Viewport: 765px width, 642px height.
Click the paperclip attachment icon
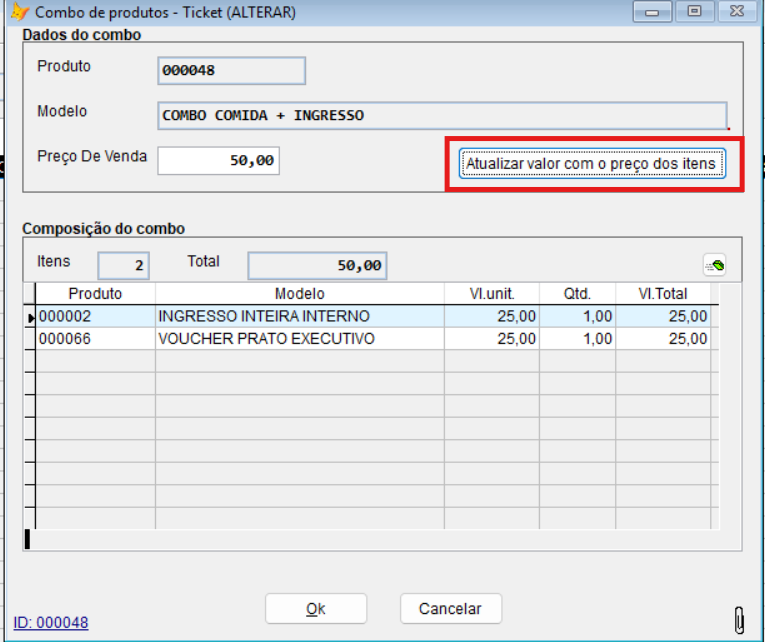[x=739, y=617]
